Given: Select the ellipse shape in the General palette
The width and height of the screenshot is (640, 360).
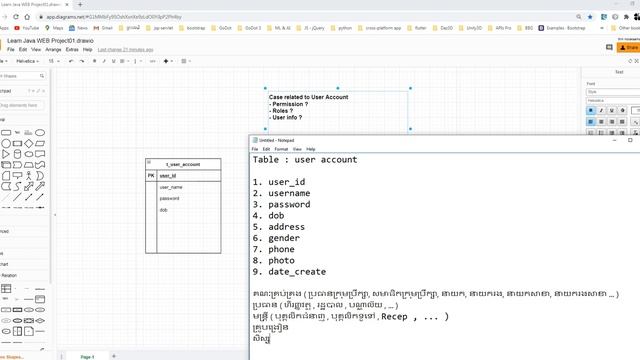Looking at the screenshot, I should point(40,133).
